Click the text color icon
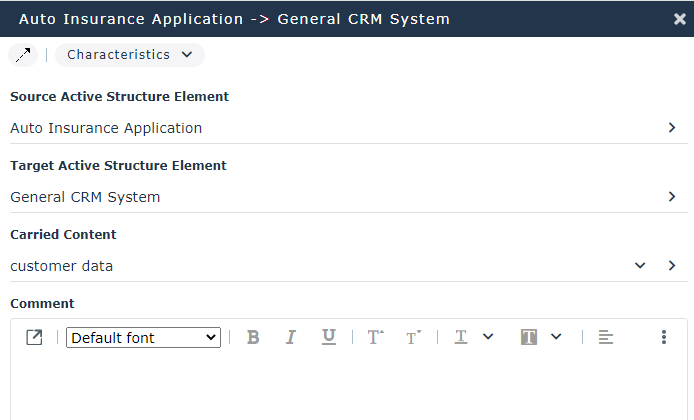The width and height of the screenshot is (694, 420). tap(461, 338)
